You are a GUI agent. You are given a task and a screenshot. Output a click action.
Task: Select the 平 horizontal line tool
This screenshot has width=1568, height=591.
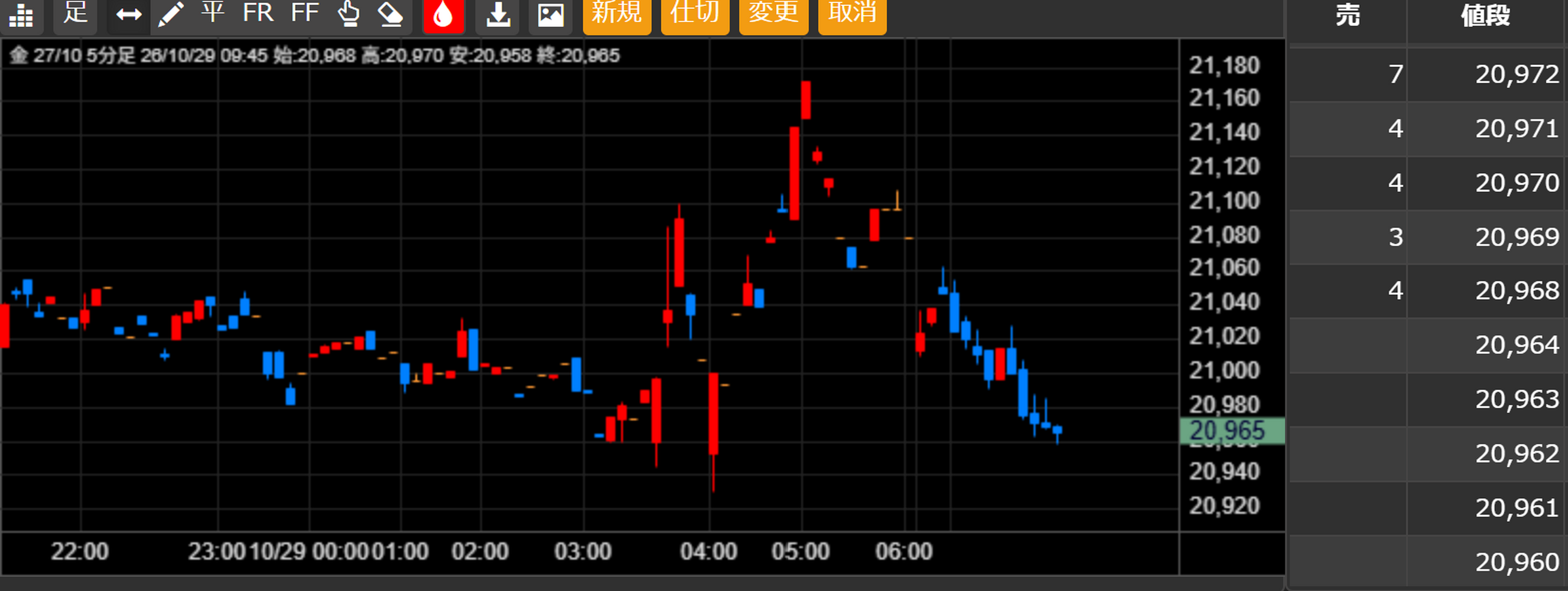coord(213,12)
